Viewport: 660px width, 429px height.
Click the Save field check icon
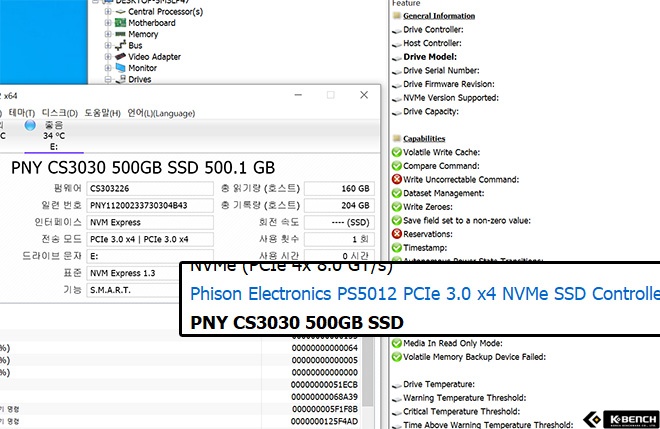(397, 220)
